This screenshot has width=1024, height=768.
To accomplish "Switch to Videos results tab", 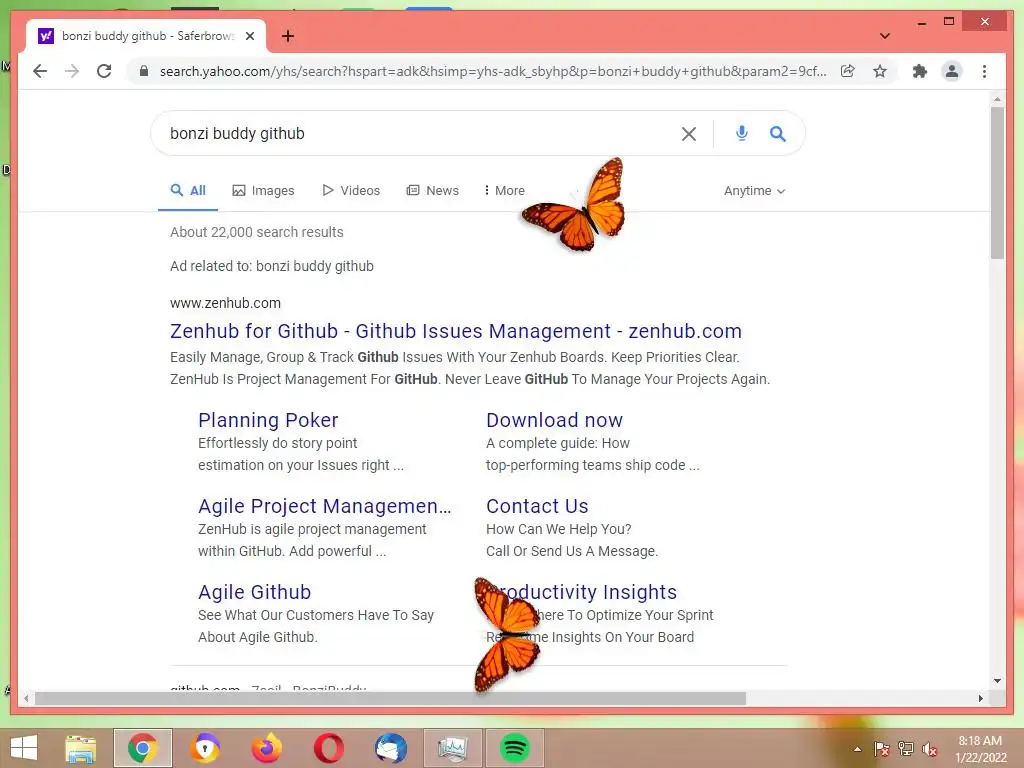I will (351, 190).
